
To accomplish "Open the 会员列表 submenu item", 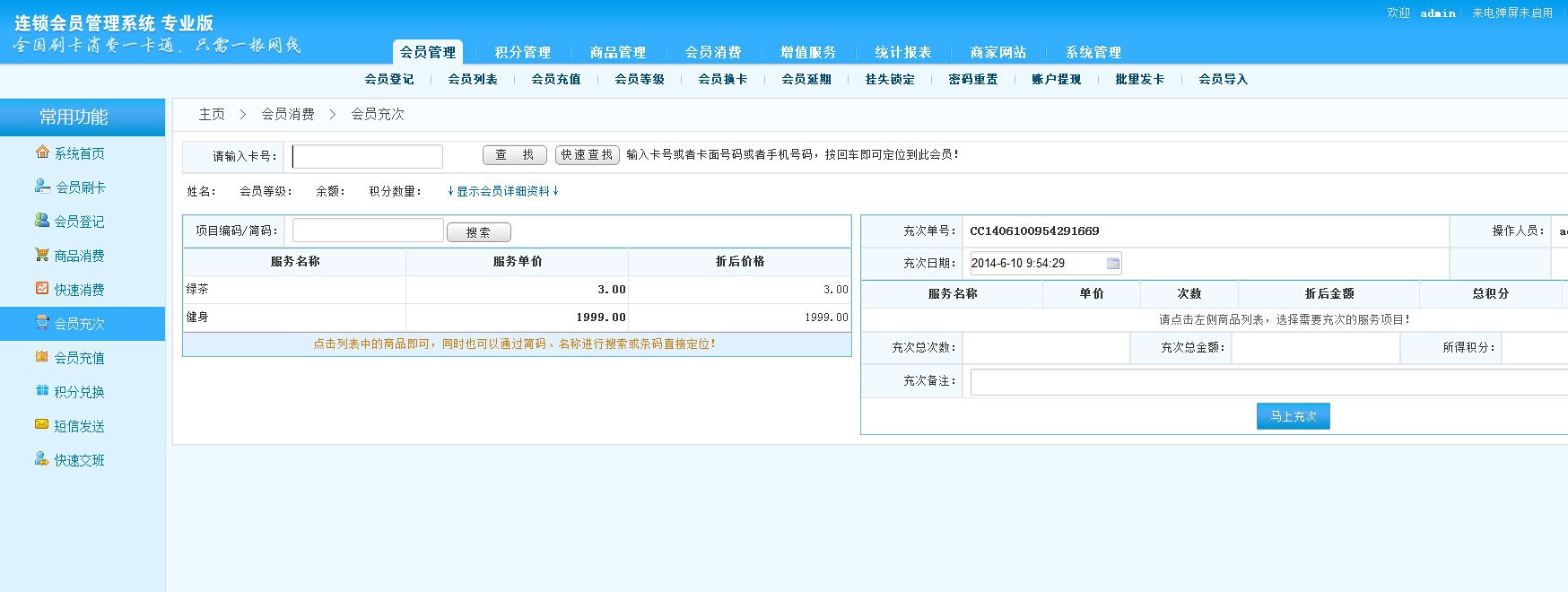I will click(x=473, y=79).
